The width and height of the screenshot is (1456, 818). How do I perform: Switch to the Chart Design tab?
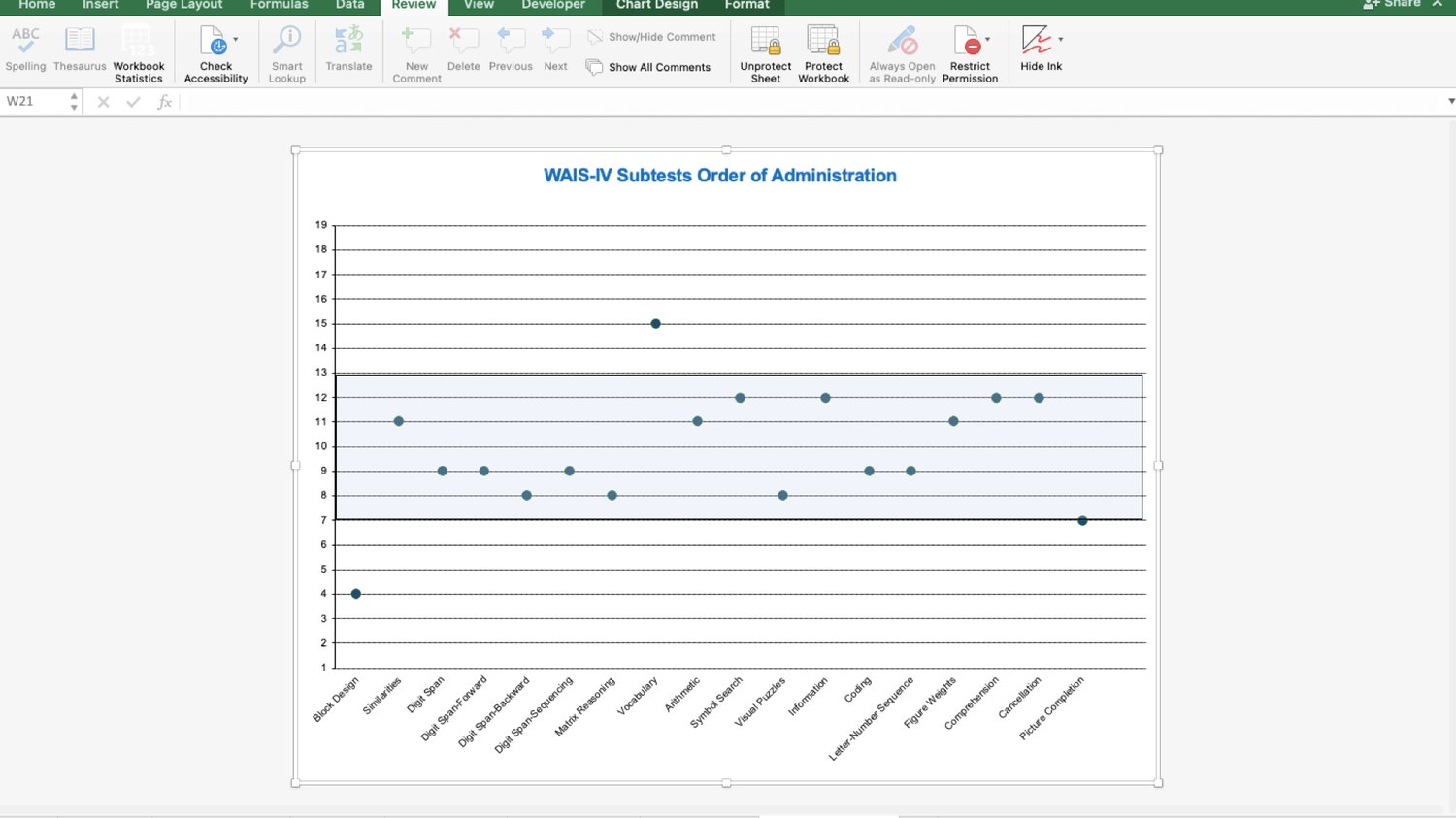[x=657, y=5]
